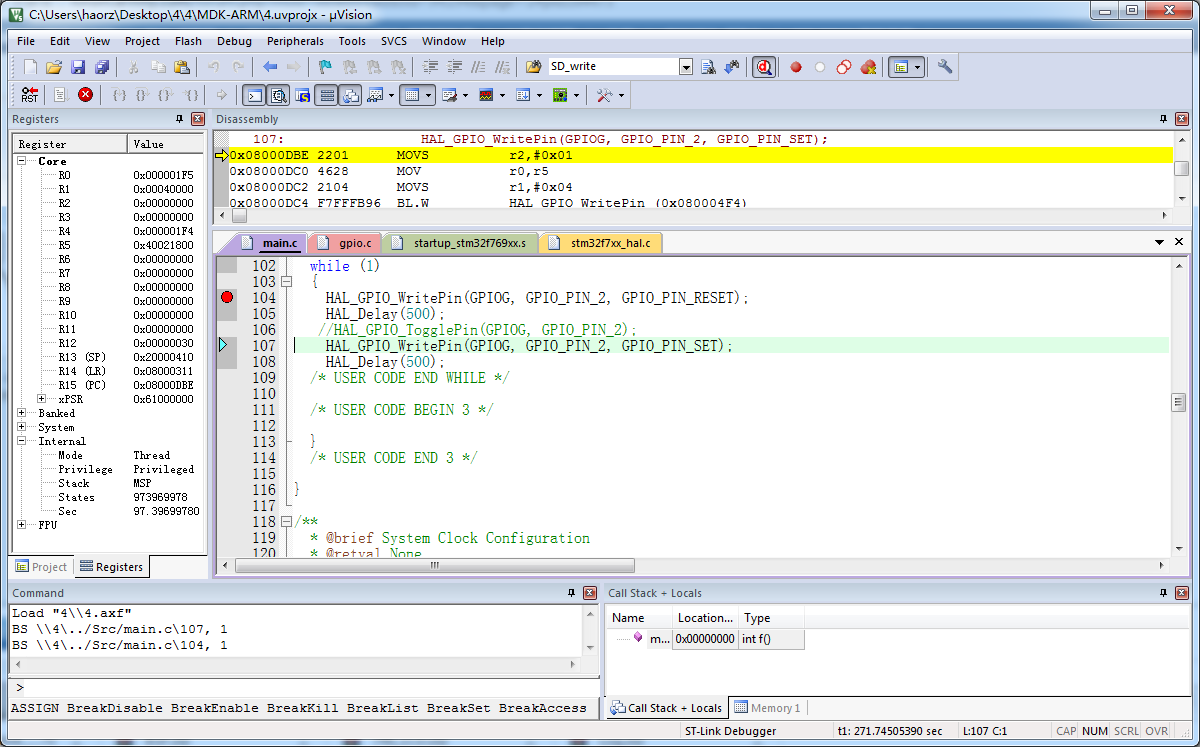Expand the System register group

pyautogui.click(x=22, y=427)
